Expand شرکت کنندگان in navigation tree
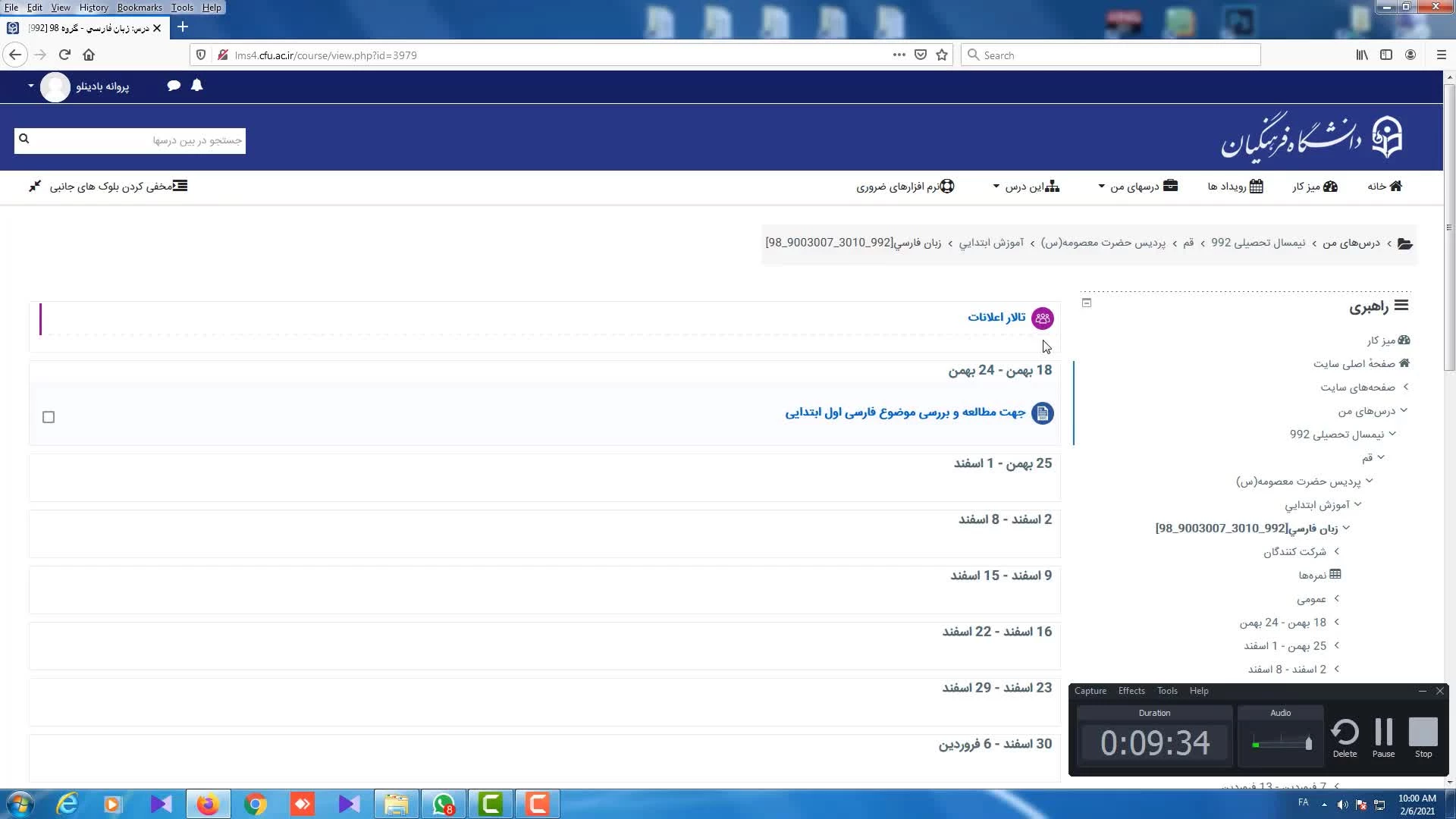Viewport: 1456px width, 819px height. point(1336,551)
